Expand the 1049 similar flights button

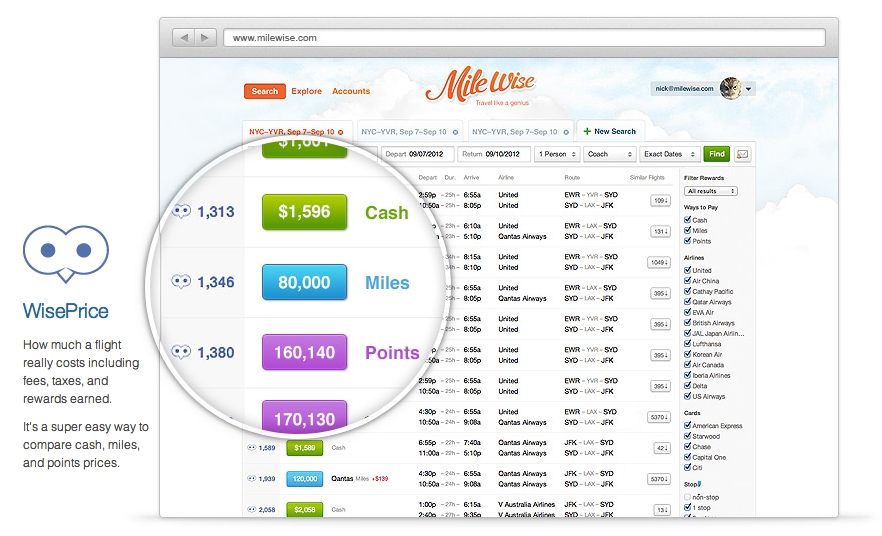659,263
